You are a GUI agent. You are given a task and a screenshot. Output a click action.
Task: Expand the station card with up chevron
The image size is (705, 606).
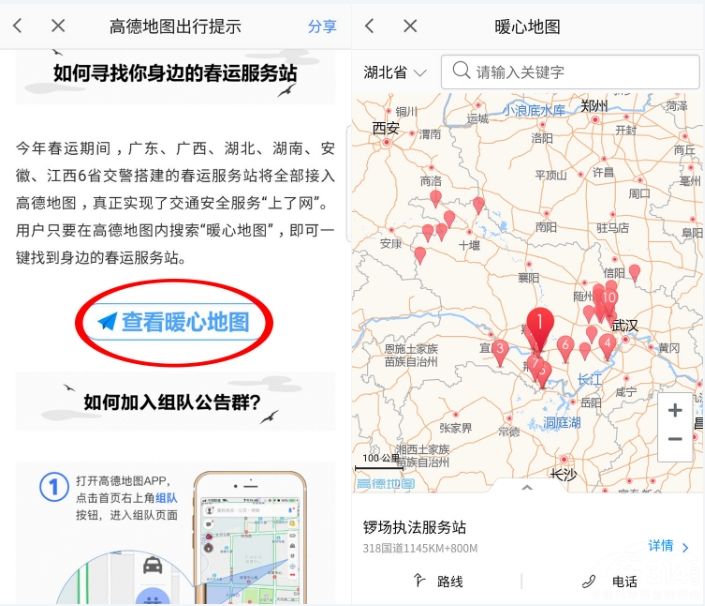[x=528, y=488]
